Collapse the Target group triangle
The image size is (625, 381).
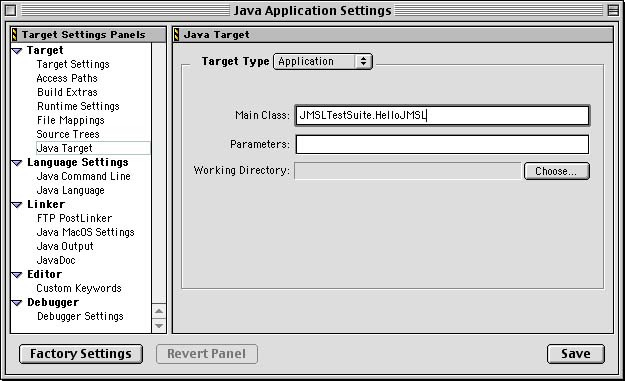17,51
